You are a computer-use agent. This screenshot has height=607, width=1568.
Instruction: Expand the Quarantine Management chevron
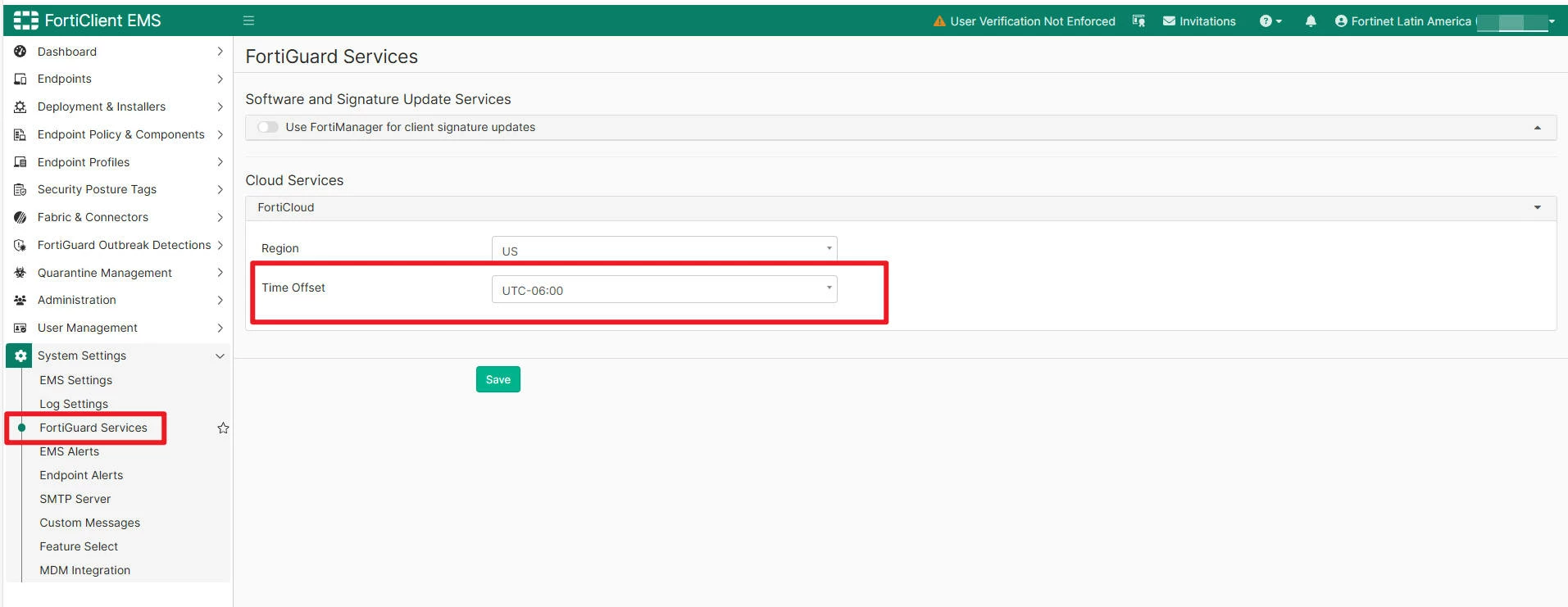click(220, 273)
